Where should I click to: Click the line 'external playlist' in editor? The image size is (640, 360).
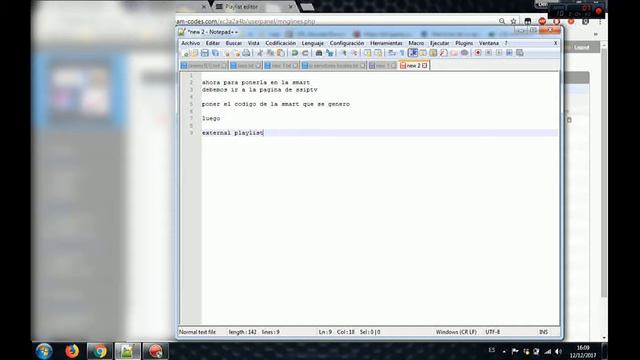[x=233, y=133]
